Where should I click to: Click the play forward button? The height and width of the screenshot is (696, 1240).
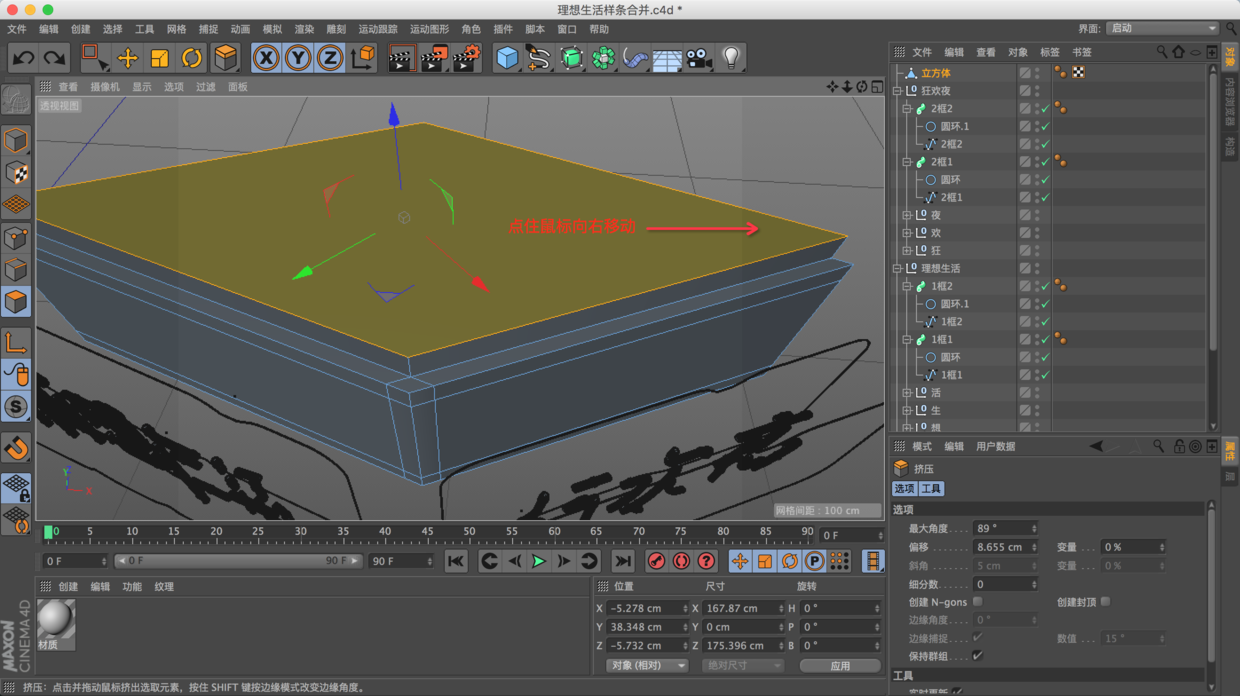tap(539, 562)
